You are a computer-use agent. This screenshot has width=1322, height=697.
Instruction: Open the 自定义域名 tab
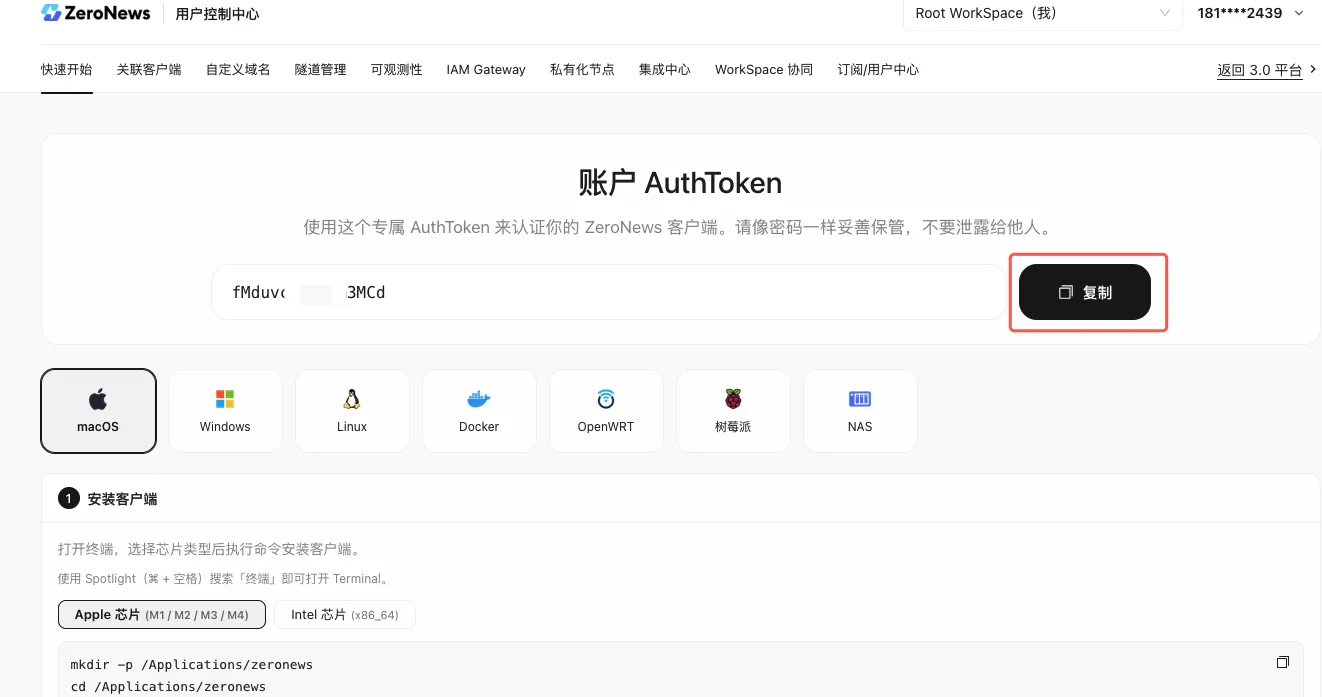[238, 70]
